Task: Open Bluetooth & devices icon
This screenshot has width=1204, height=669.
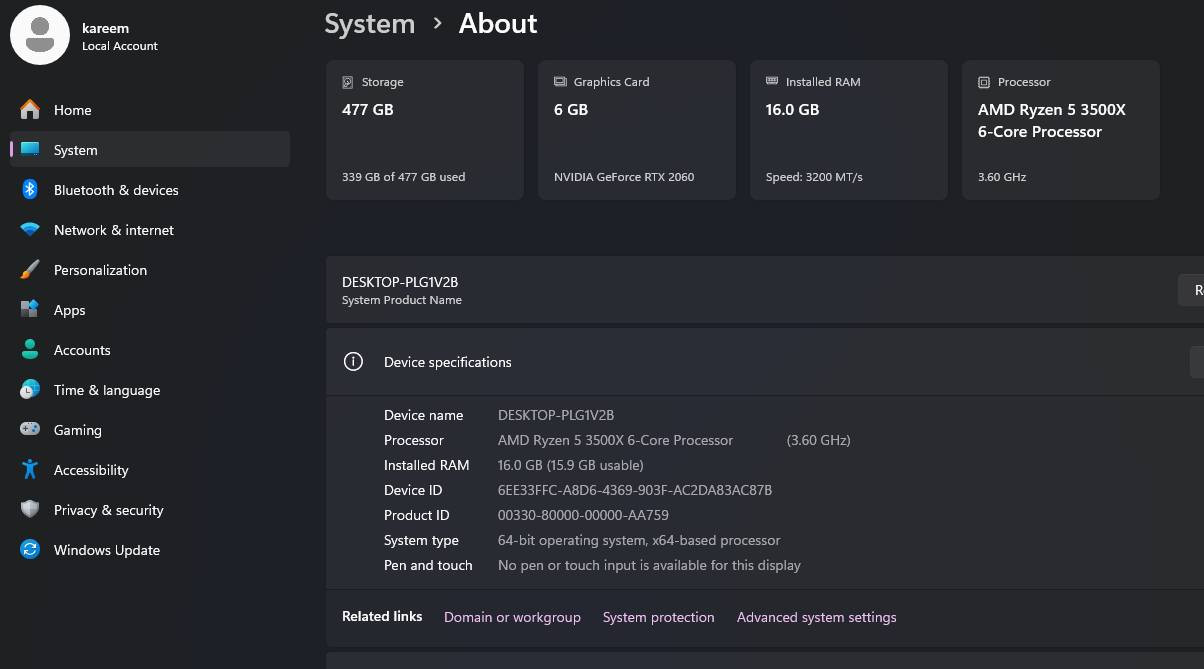Action: point(30,190)
